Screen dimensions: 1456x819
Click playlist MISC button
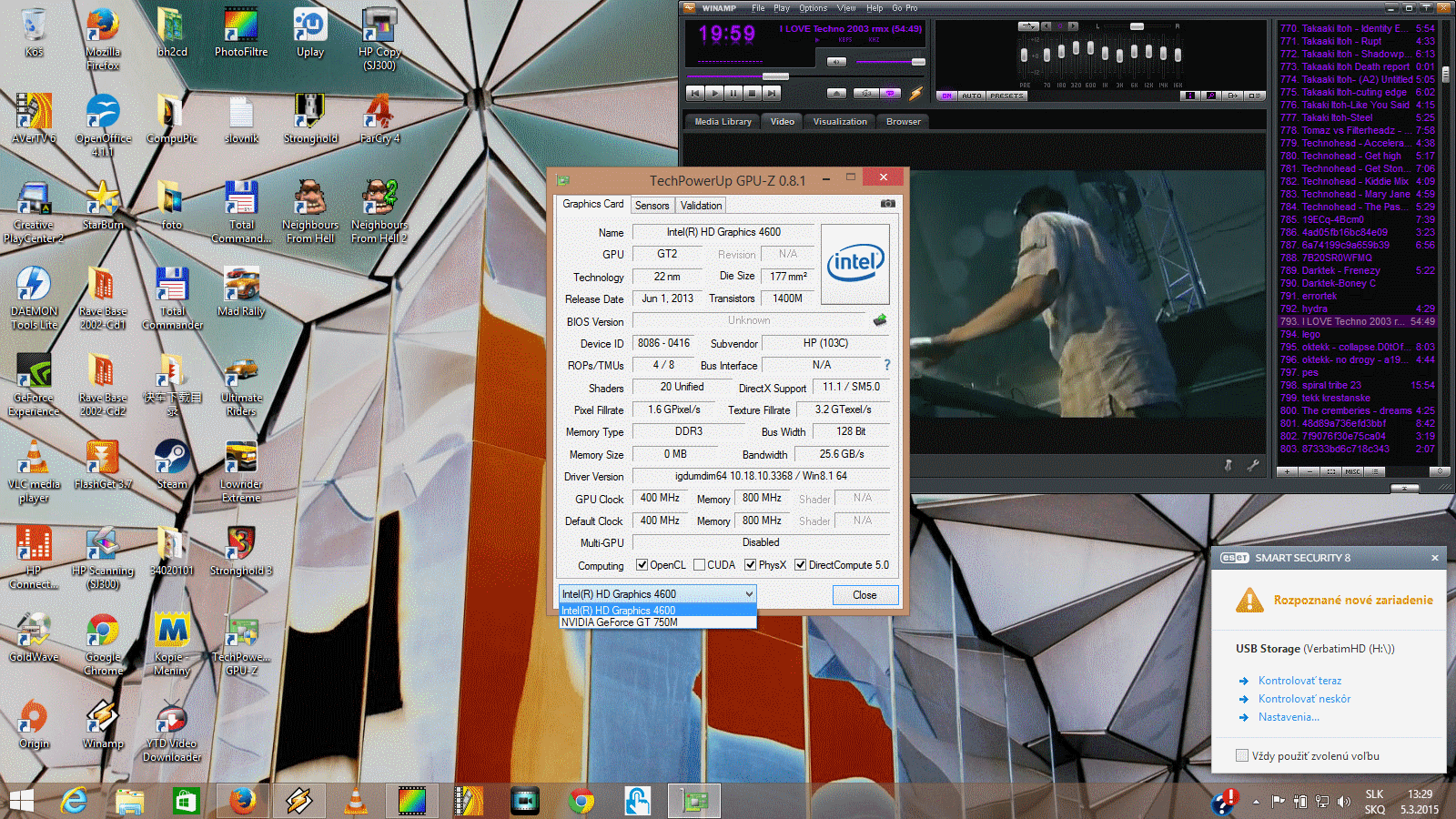point(1352,471)
